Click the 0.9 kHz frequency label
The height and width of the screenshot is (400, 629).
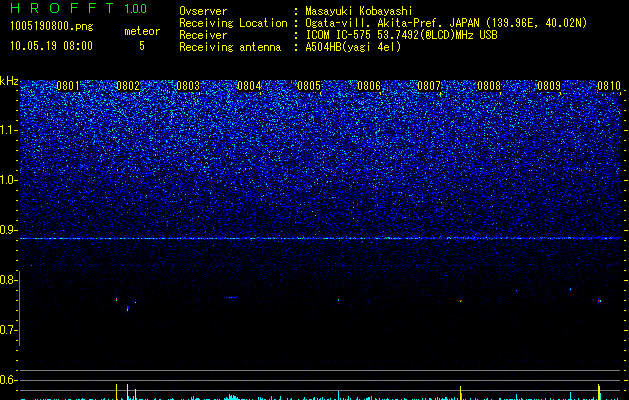point(9,230)
